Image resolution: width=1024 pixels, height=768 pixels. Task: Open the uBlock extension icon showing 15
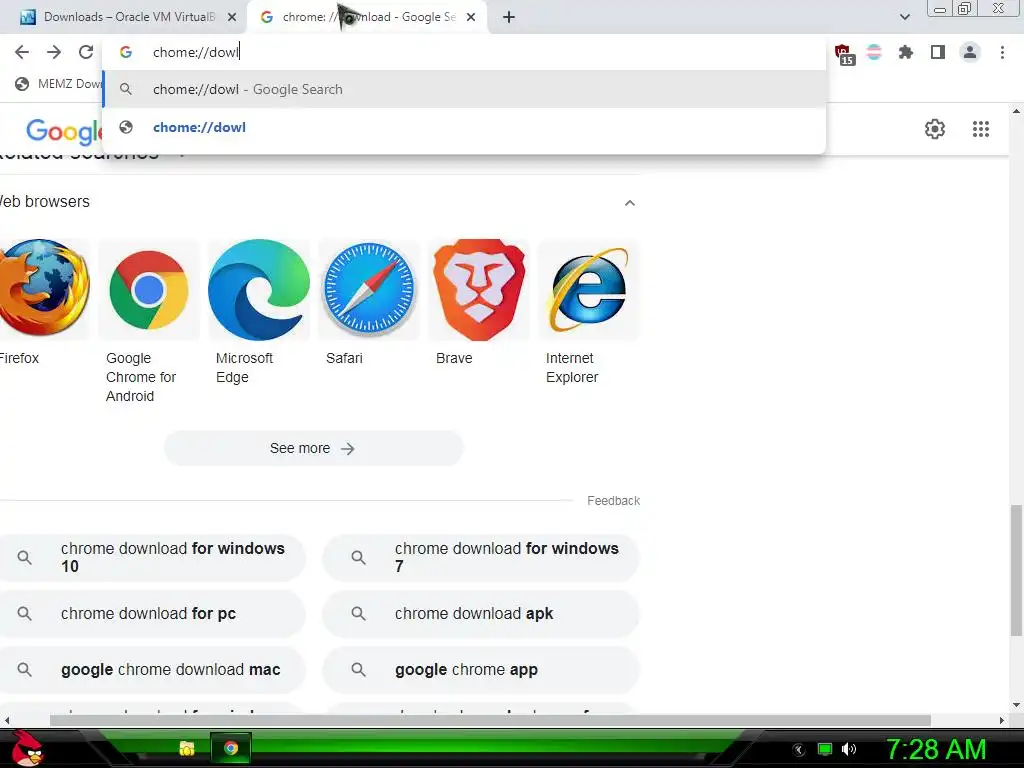[x=844, y=54]
